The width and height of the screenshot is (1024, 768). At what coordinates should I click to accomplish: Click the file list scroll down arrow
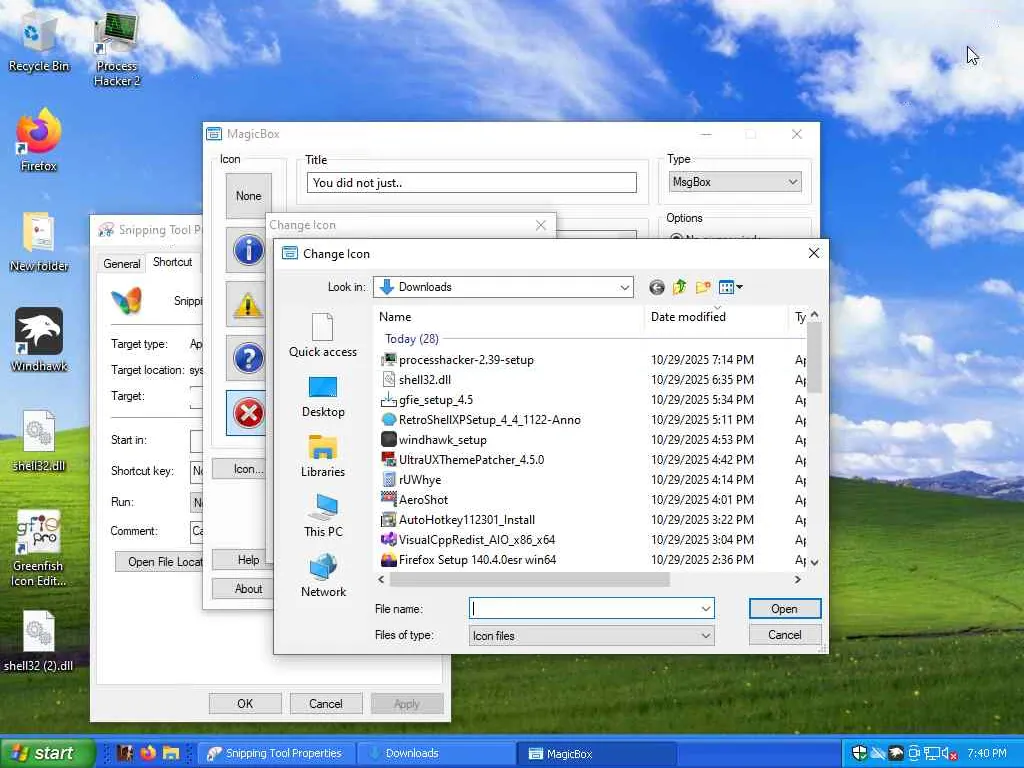tap(814, 562)
